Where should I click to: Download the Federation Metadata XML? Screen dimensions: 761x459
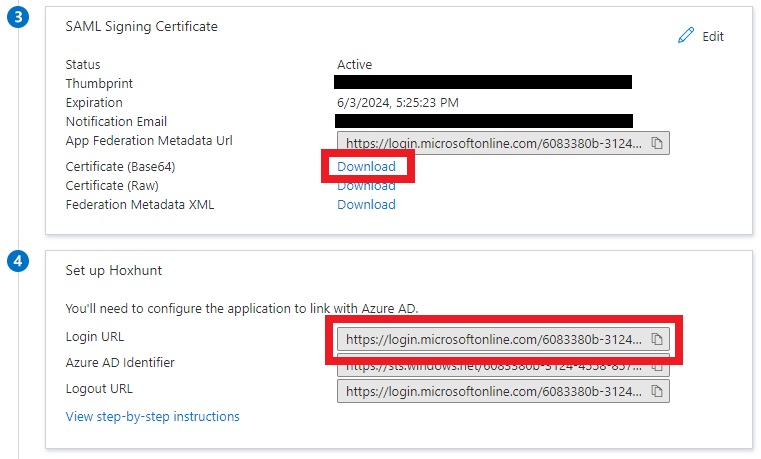click(366, 205)
